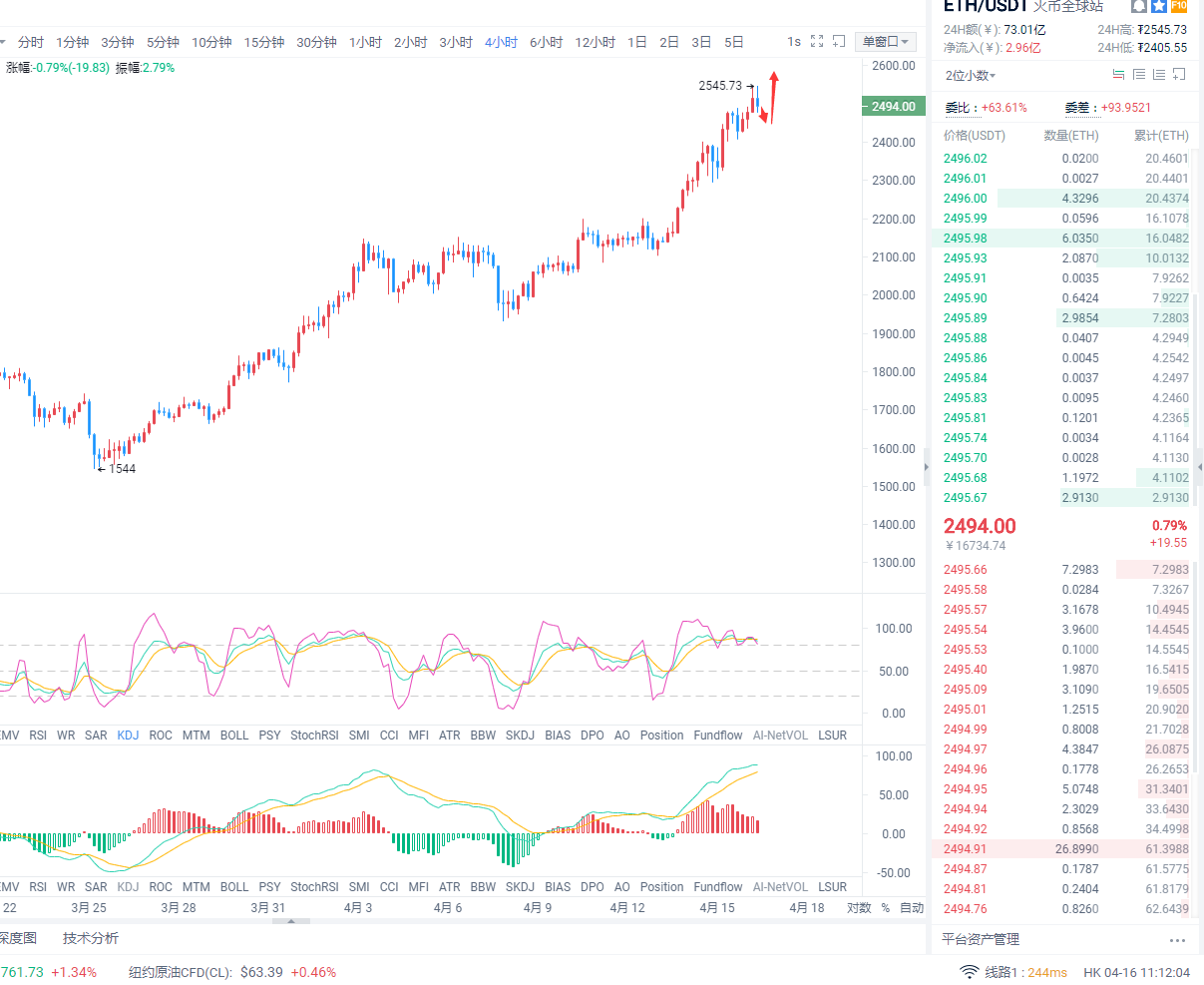Viewport: 1204px width, 985px height.
Task: Select Position in the lower indicator row
Action: [x=662, y=887]
